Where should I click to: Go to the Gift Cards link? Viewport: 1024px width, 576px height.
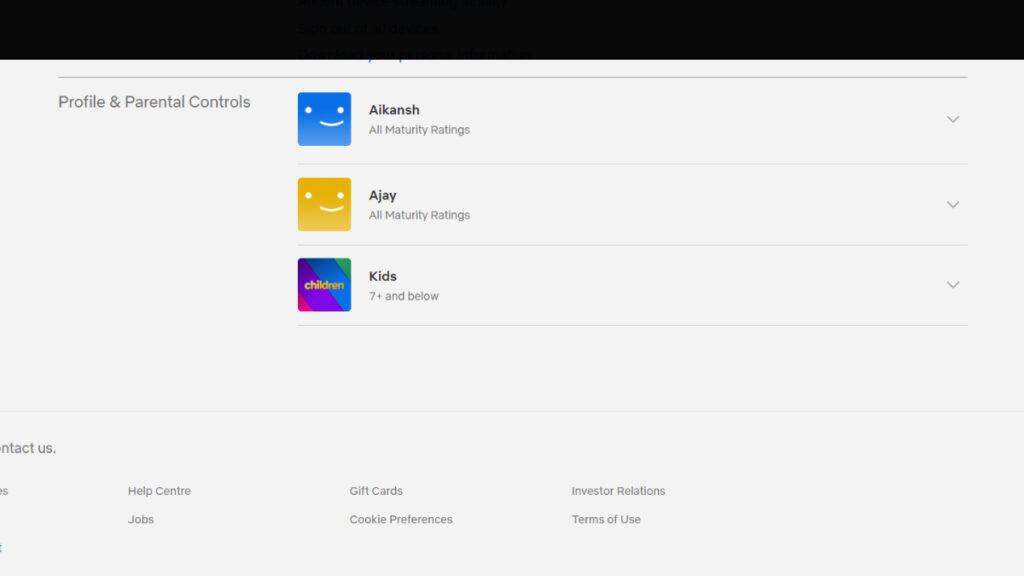coord(376,491)
